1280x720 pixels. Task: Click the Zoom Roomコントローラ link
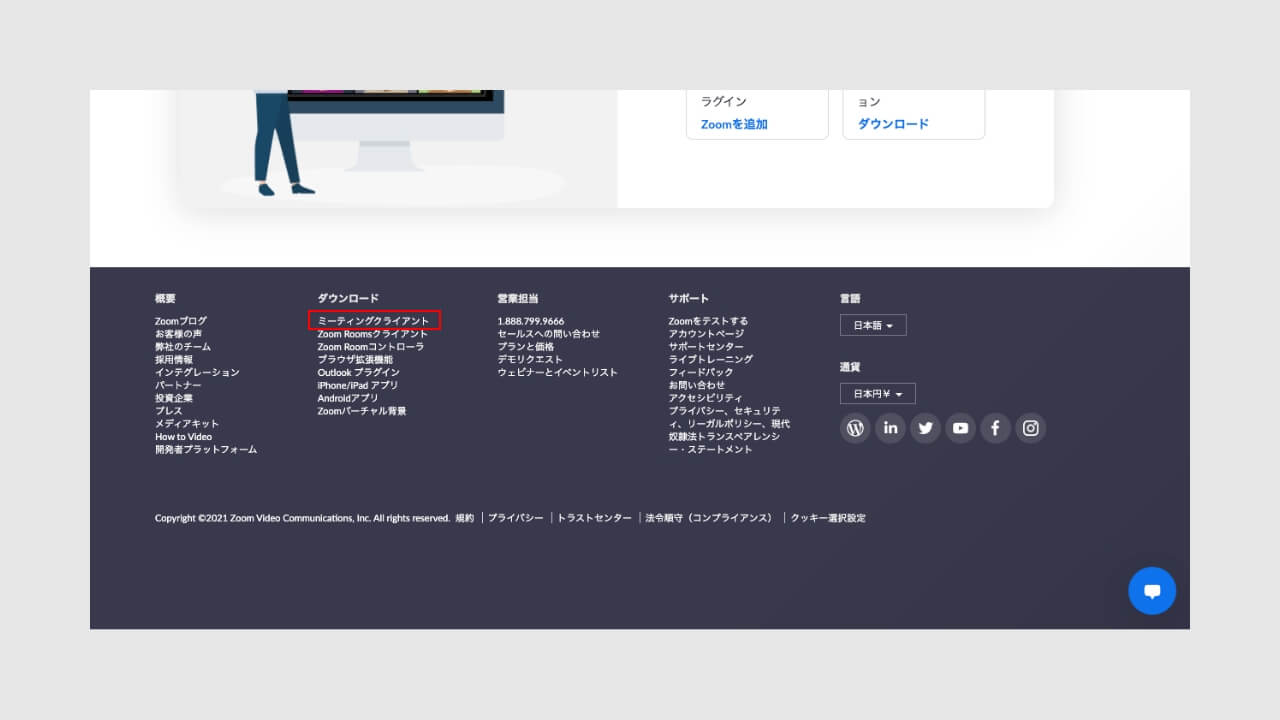371,347
